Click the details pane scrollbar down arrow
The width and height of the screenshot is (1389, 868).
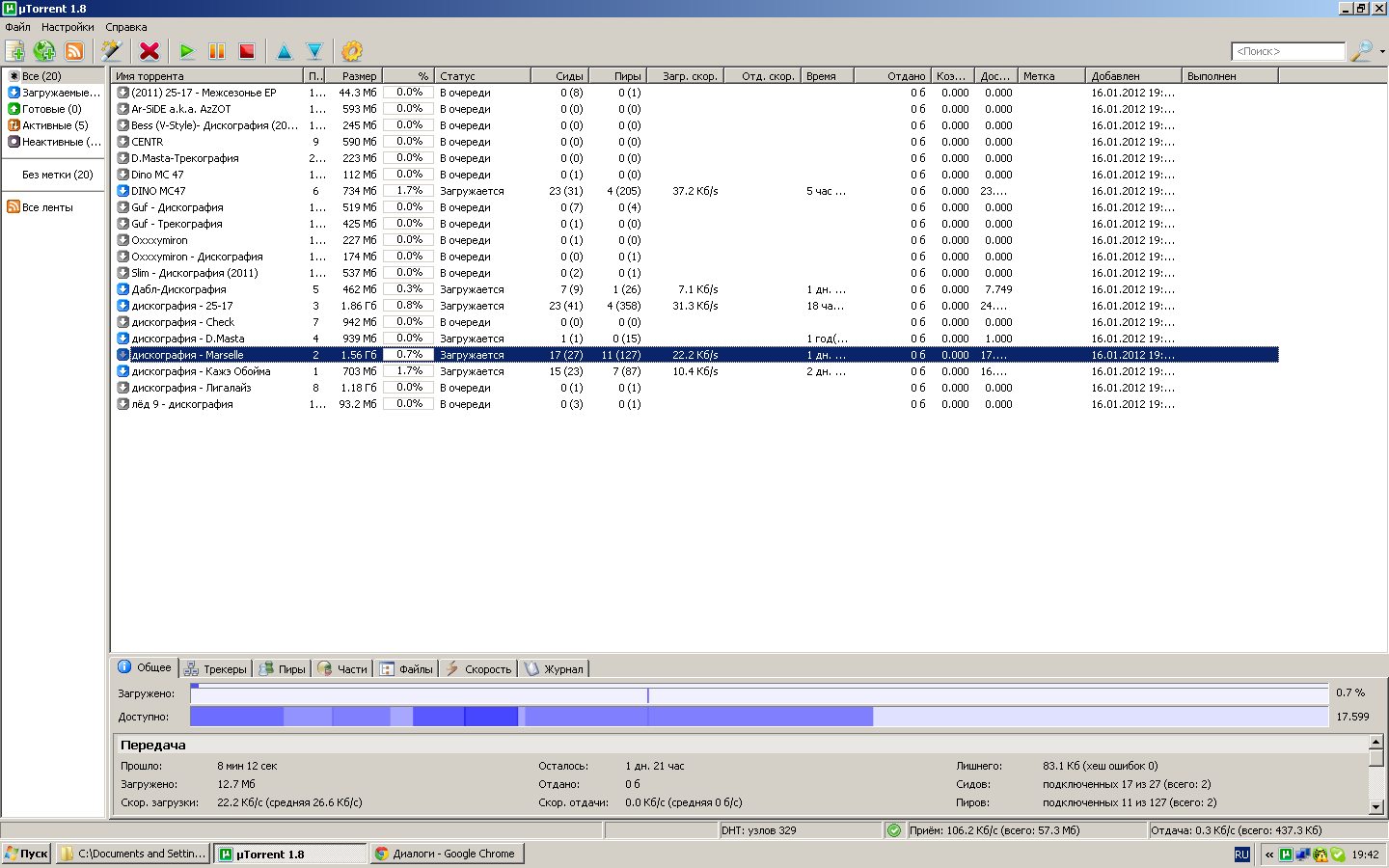click(x=1376, y=806)
